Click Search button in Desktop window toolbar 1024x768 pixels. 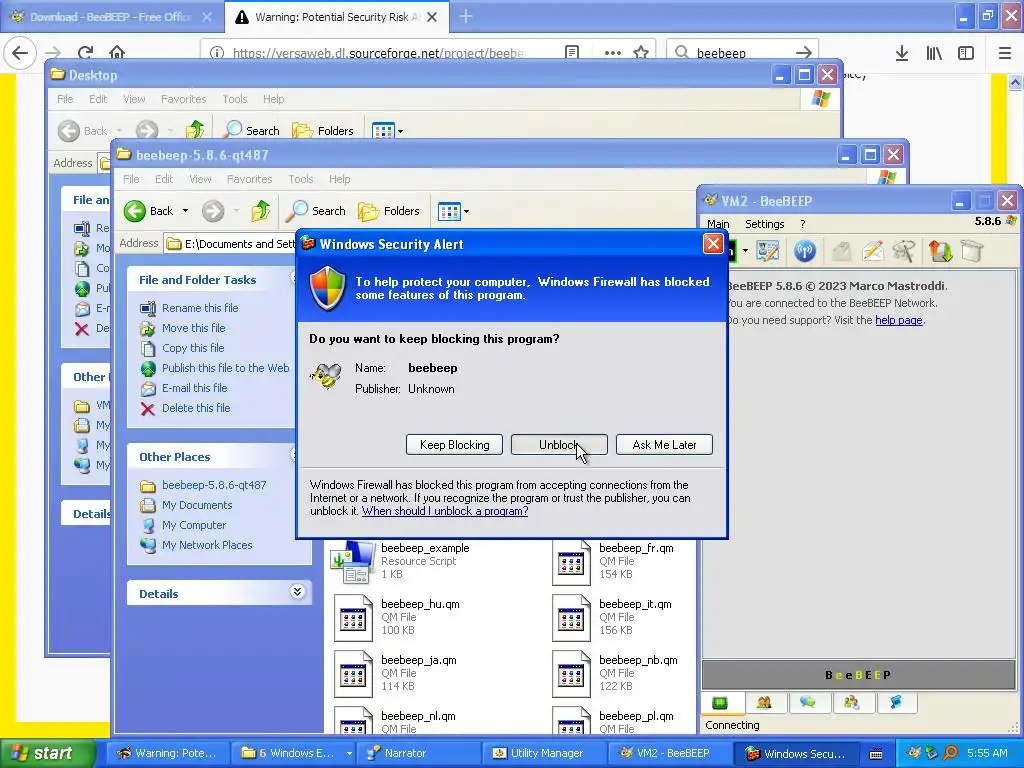pos(251,131)
